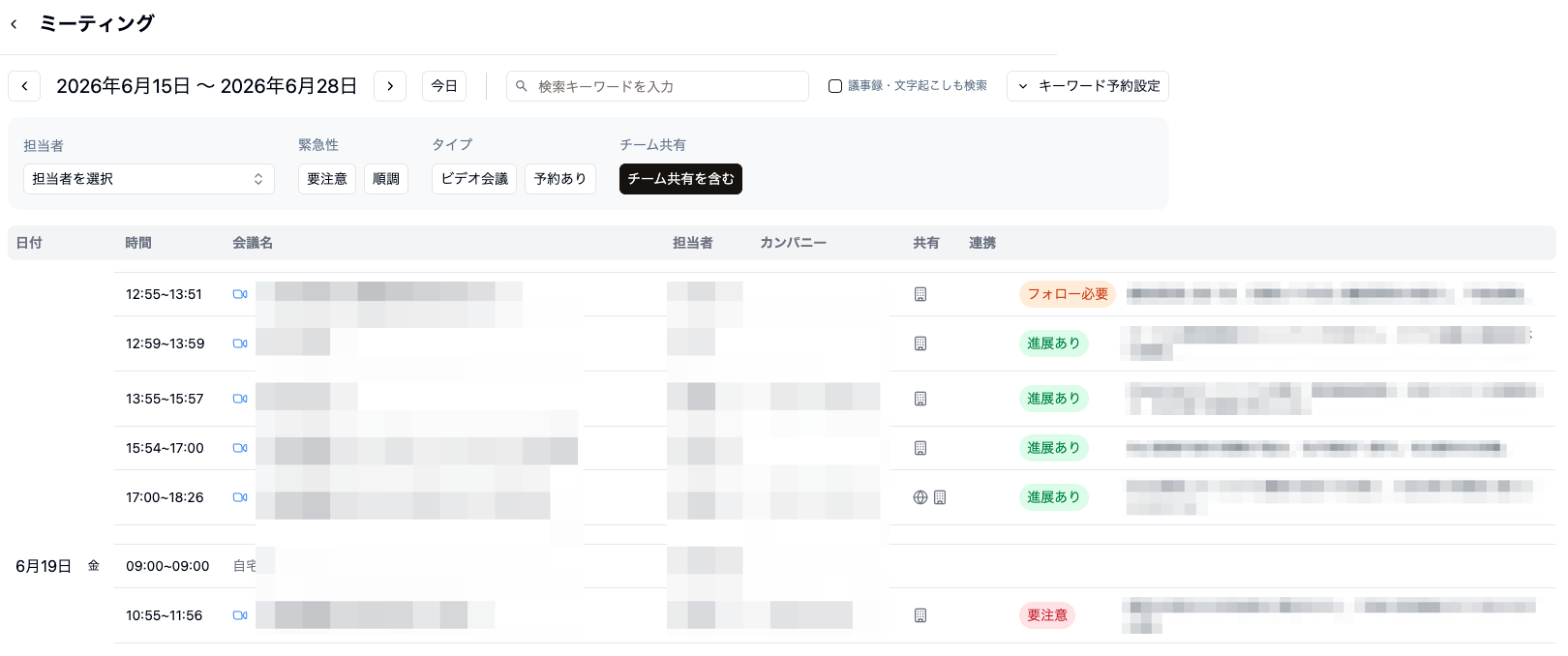
Task: Select the 13:55~15:57 time cell
Action: click(x=165, y=399)
